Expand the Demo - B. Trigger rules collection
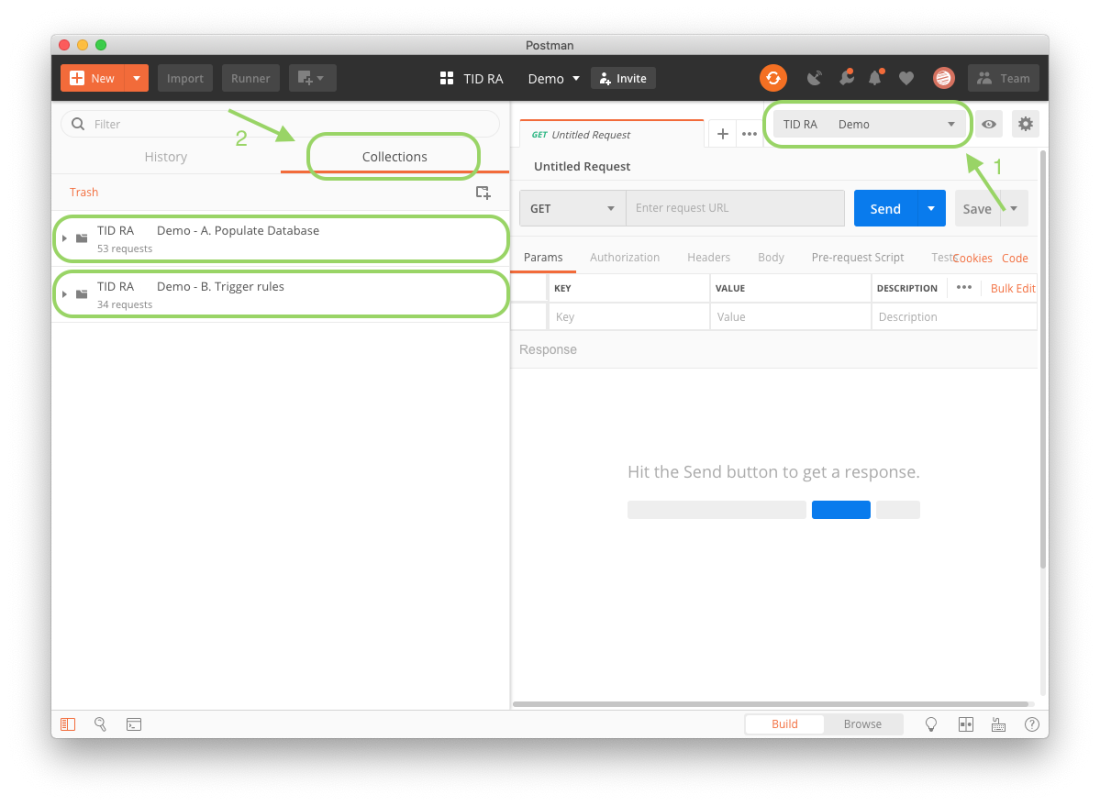Image resolution: width=1100 pixels, height=806 pixels. [x=65, y=295]
